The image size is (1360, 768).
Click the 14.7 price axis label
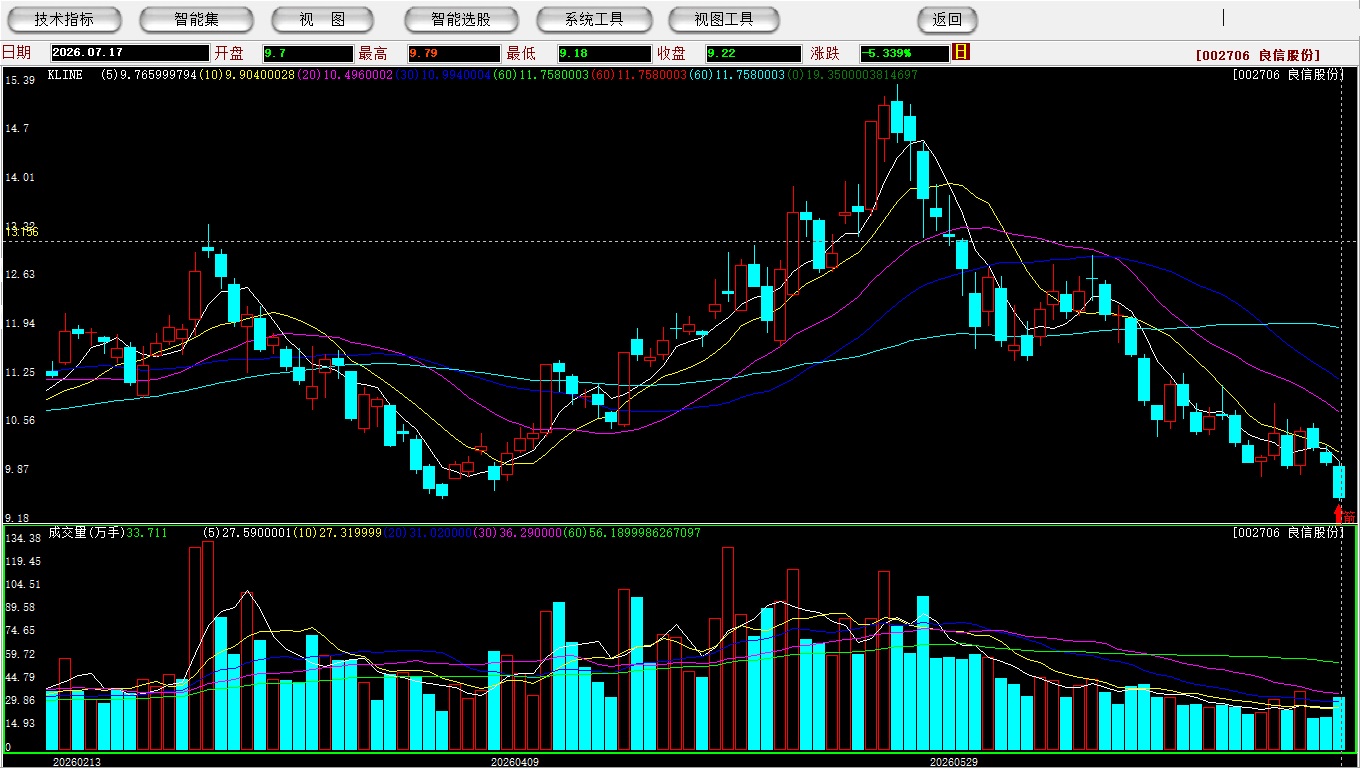pyautogui.click(x=16, y=128)
